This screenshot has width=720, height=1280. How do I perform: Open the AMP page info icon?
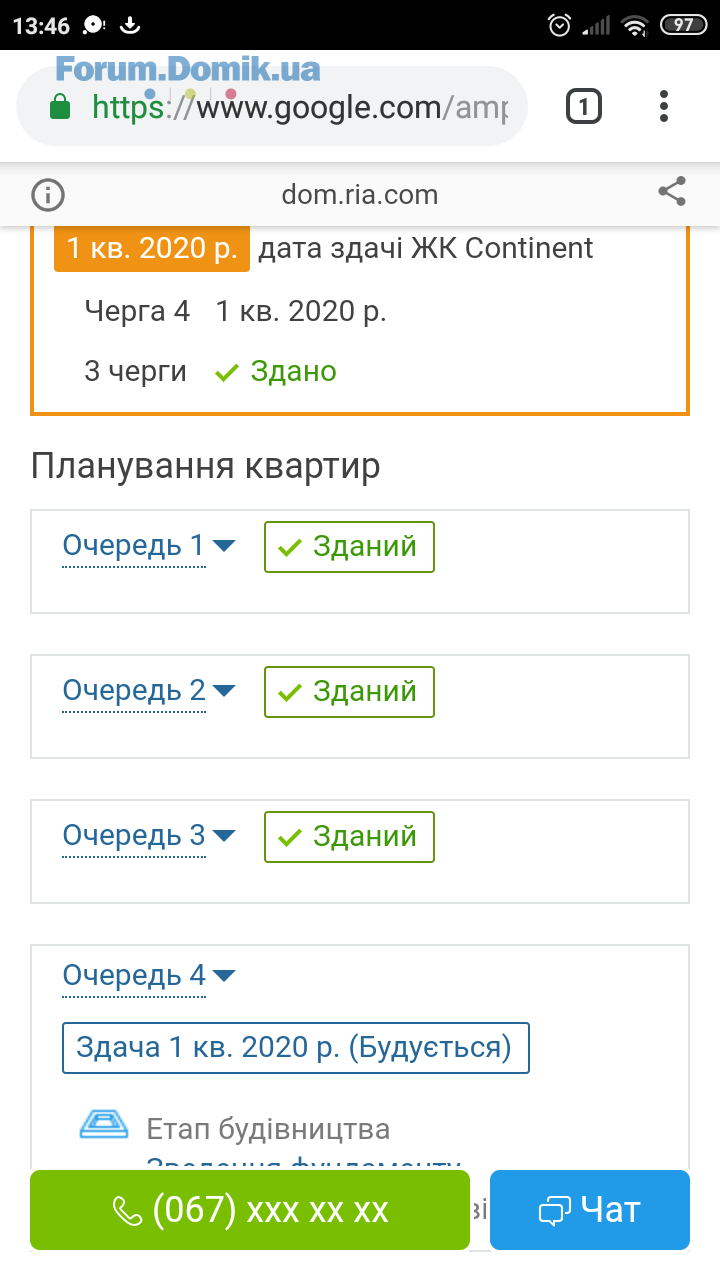[x=48, y=194]
